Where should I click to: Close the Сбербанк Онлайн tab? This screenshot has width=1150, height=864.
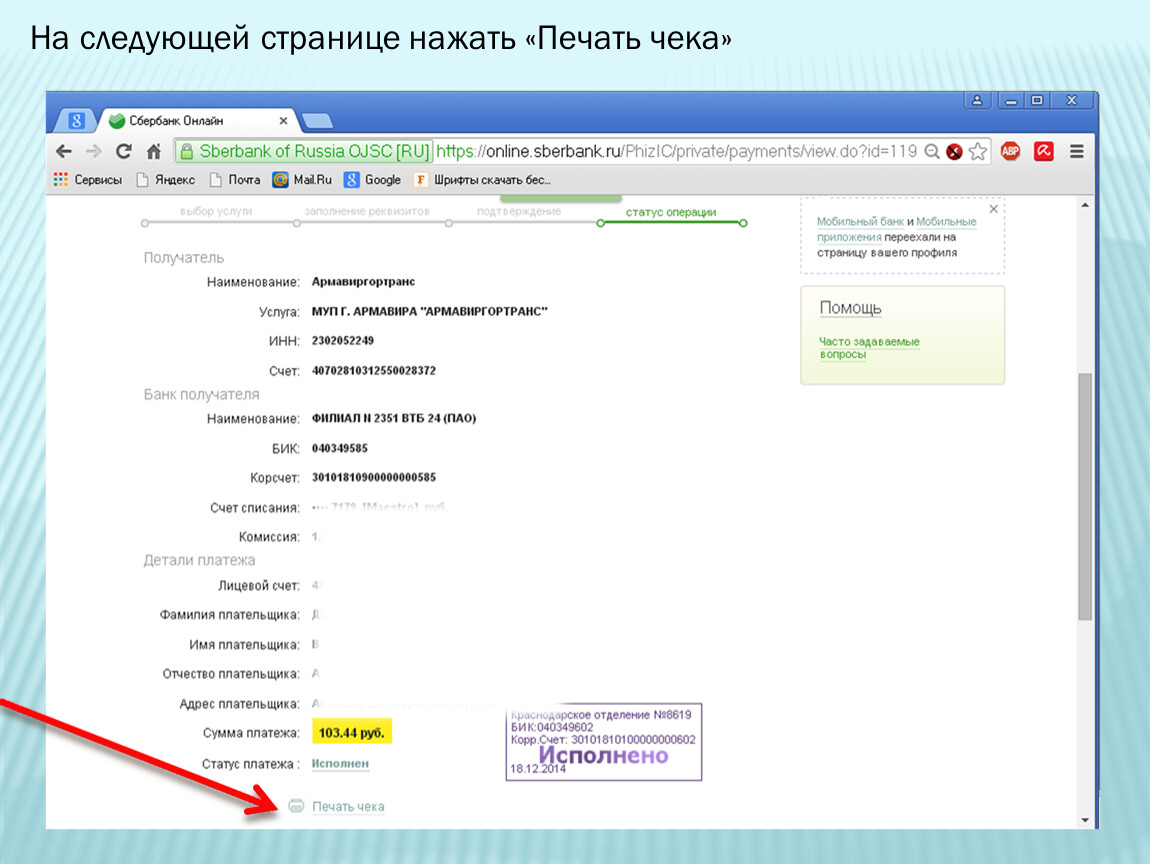point(283,120)
